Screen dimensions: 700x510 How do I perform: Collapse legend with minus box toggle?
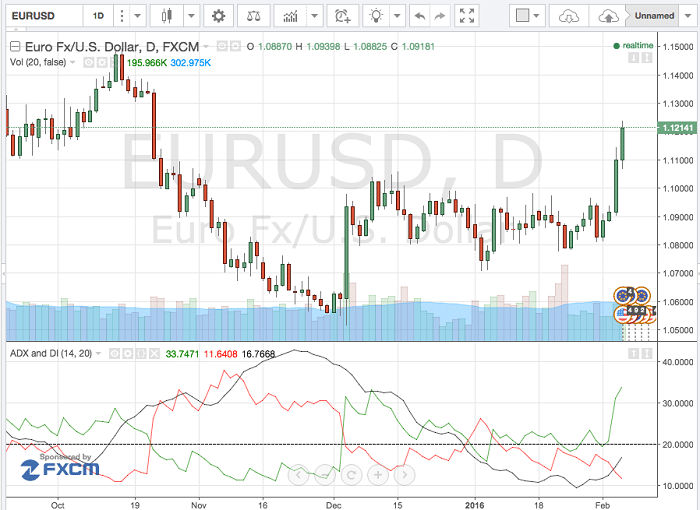[15, 46]
